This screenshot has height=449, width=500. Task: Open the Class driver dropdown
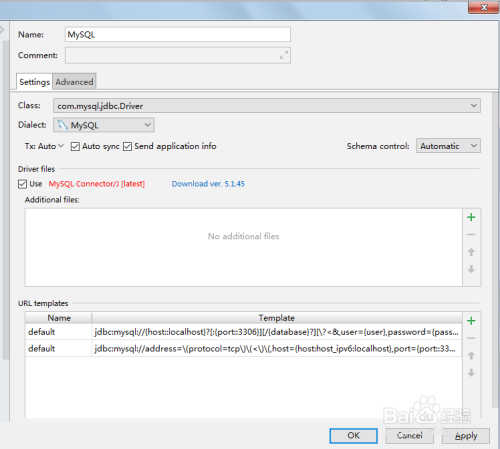point(267,106)
